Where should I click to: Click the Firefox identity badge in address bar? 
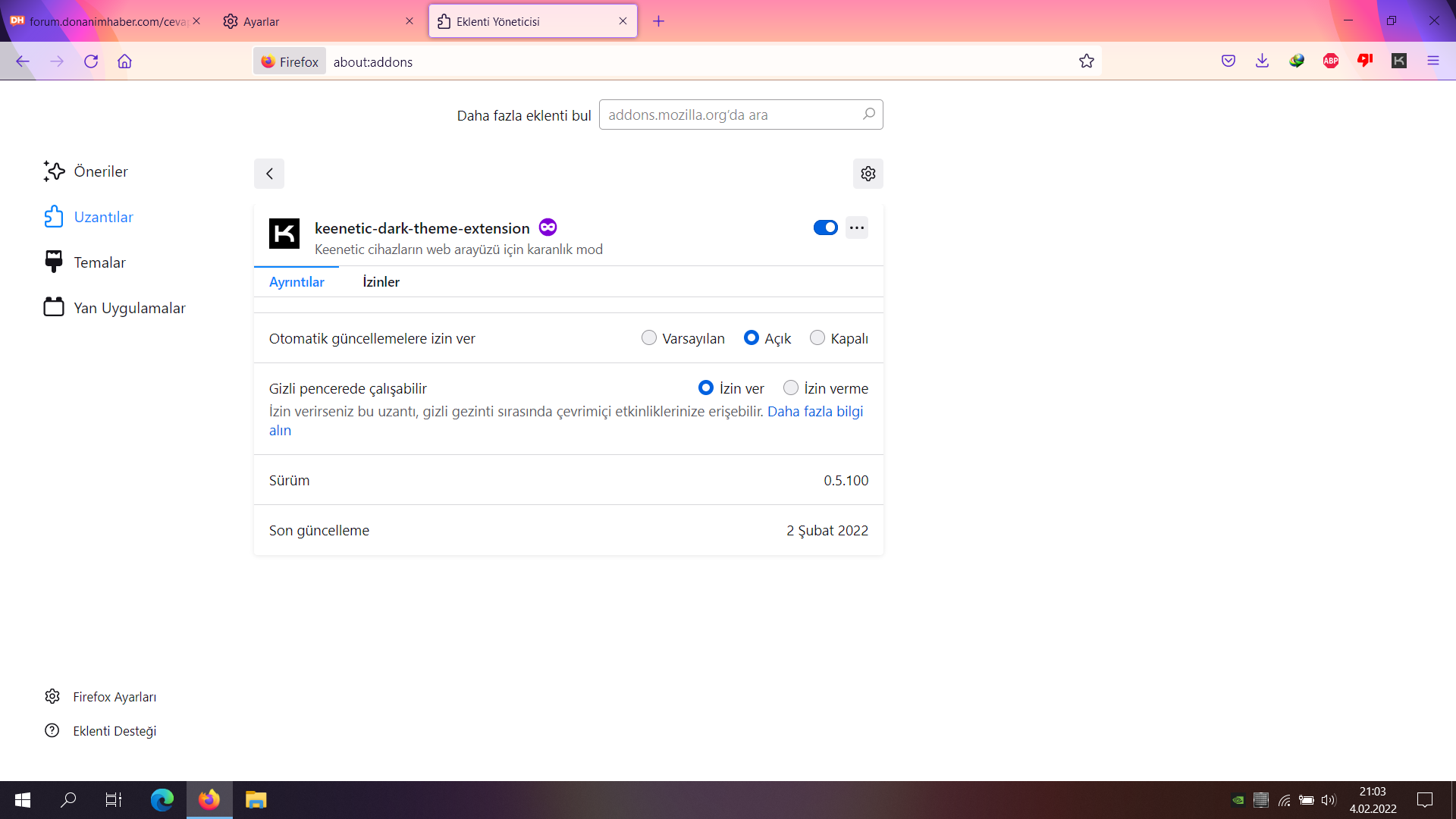[290, 61]
